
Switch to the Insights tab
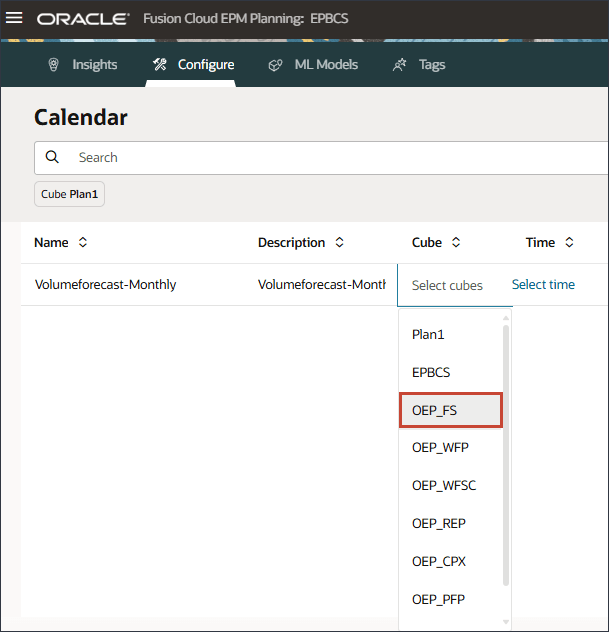point(82,65)
